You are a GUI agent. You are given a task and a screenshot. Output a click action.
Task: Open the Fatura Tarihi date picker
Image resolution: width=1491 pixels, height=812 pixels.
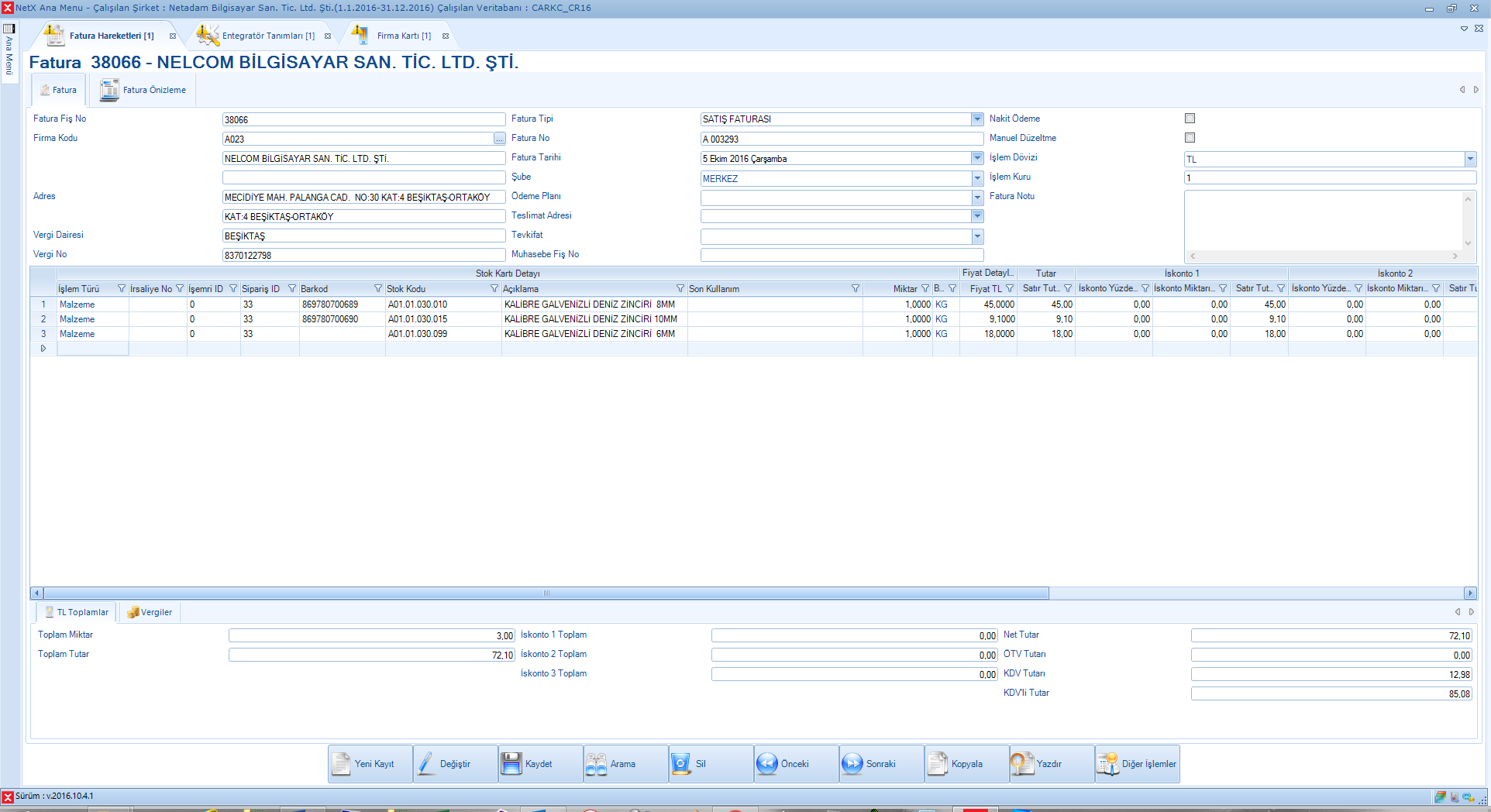[x=977, y=158]
